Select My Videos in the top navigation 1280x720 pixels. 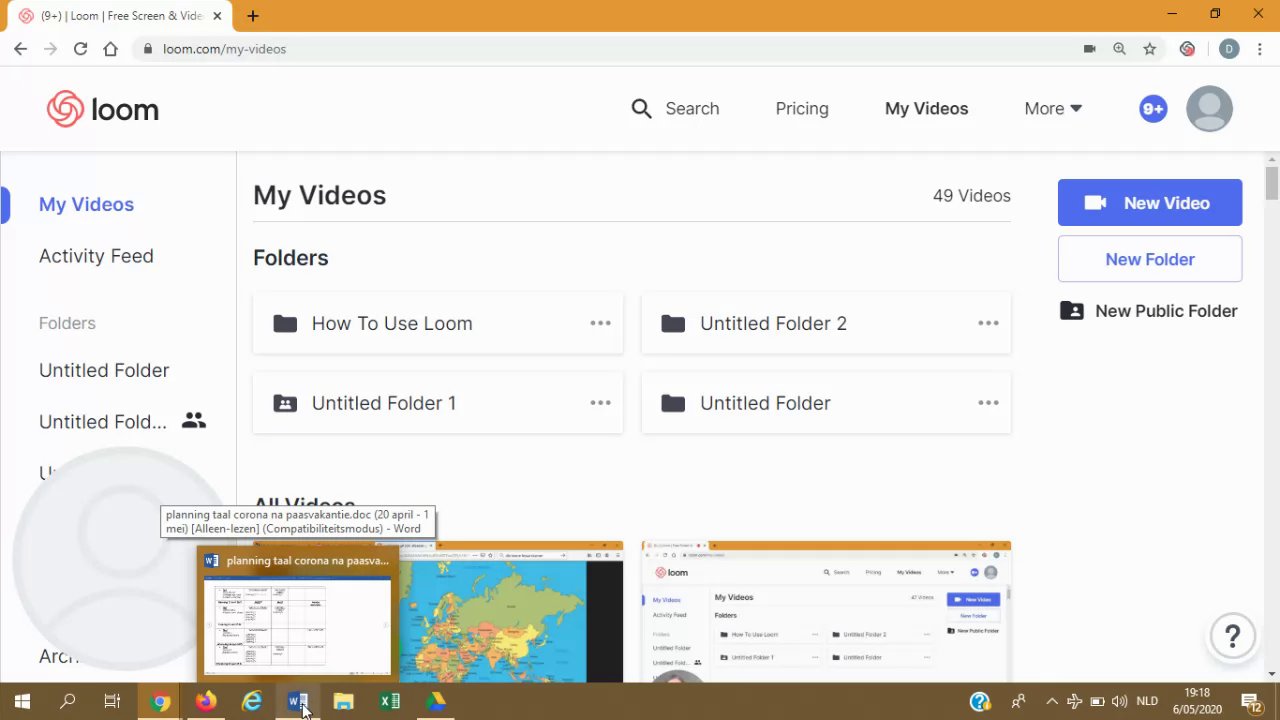[926, 109]
